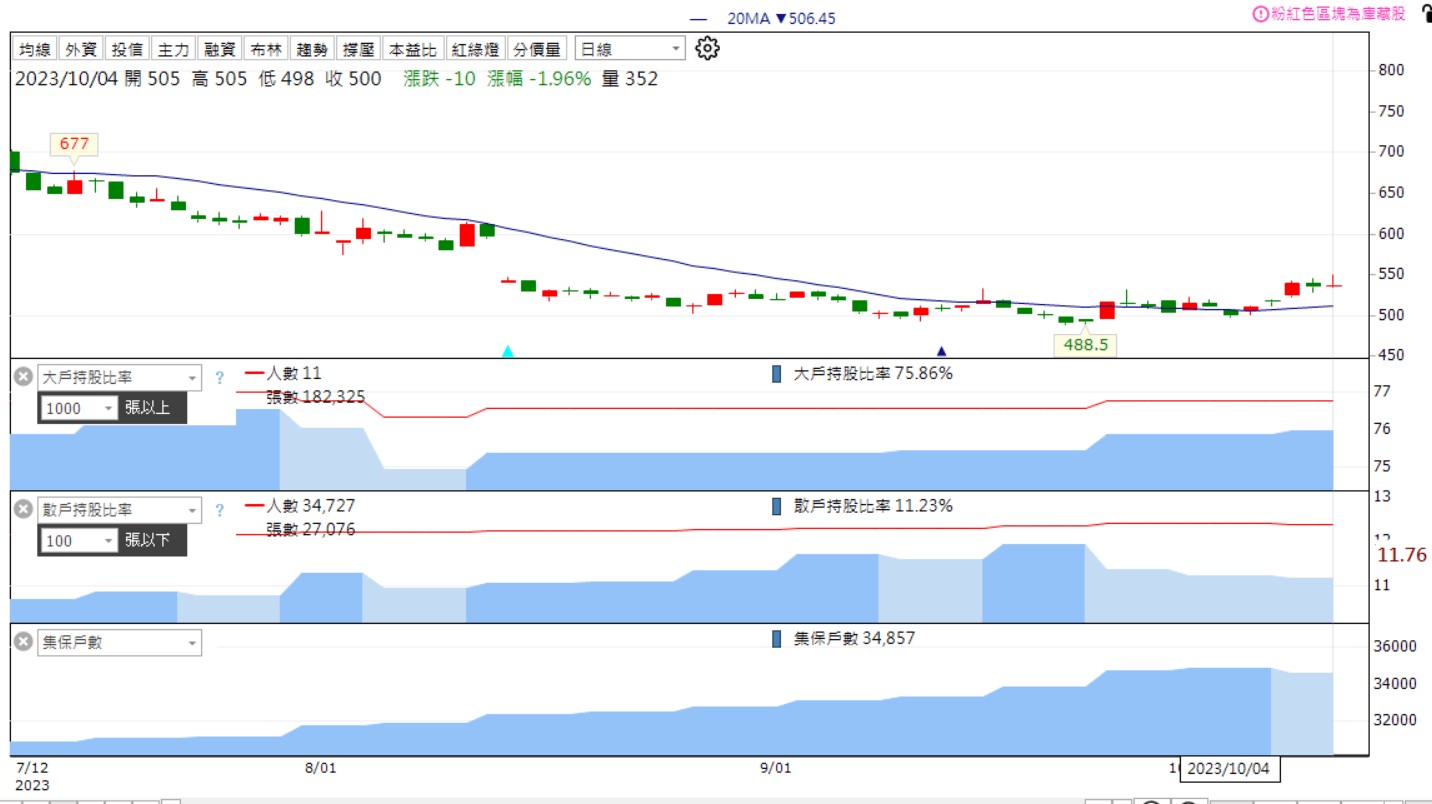
Task: Click the dark blue triangle marker on chart
Action: (940, 351)
